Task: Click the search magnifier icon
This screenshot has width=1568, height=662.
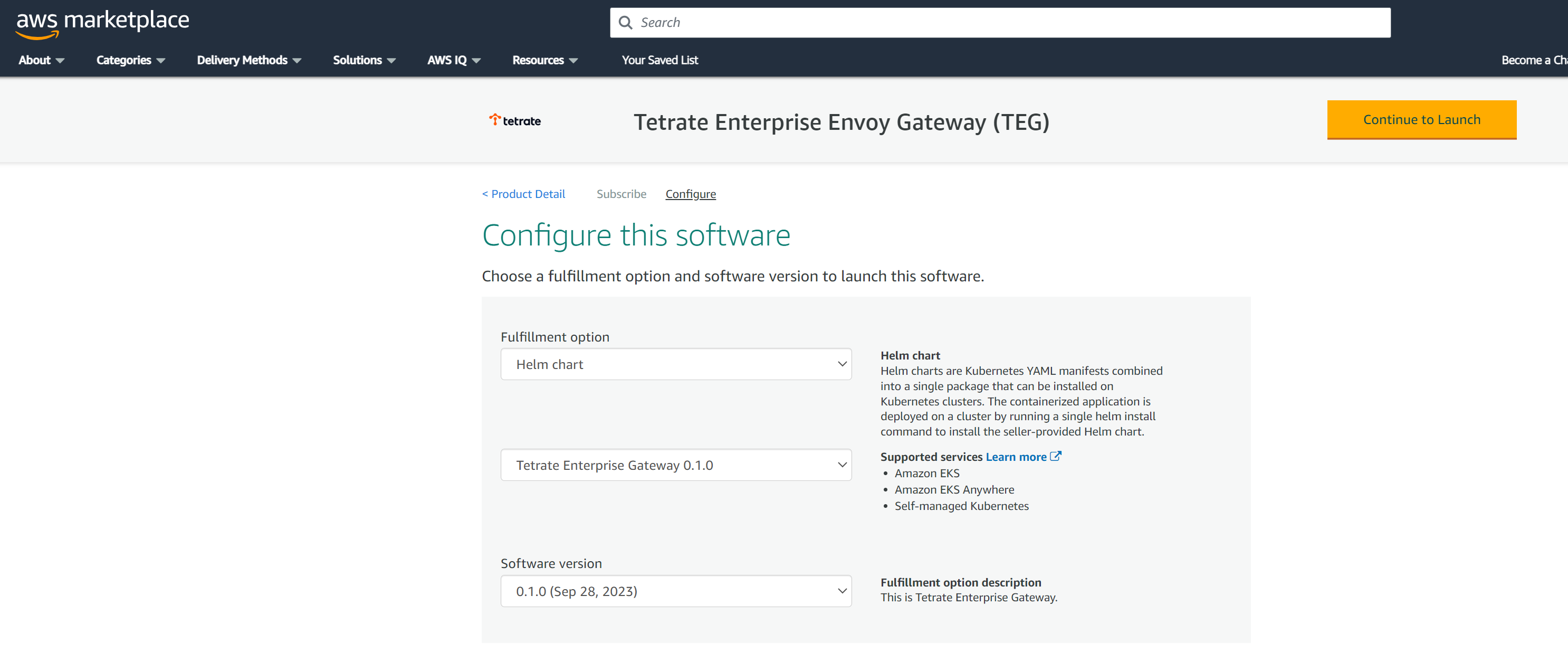Action: (x=625, y=23)
